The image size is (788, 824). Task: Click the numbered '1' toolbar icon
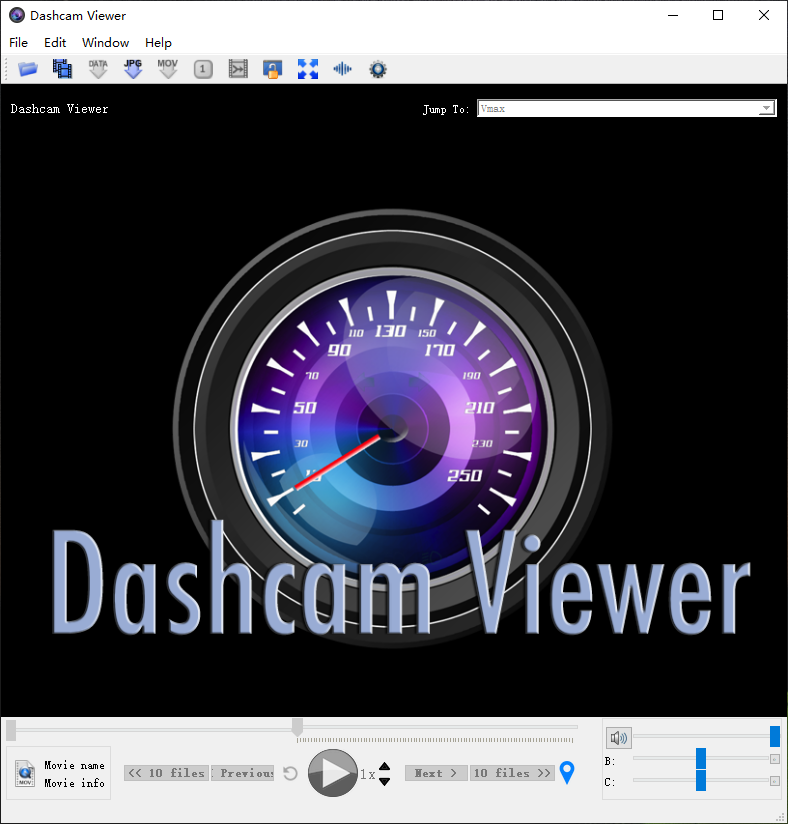[x=203, y=69]
